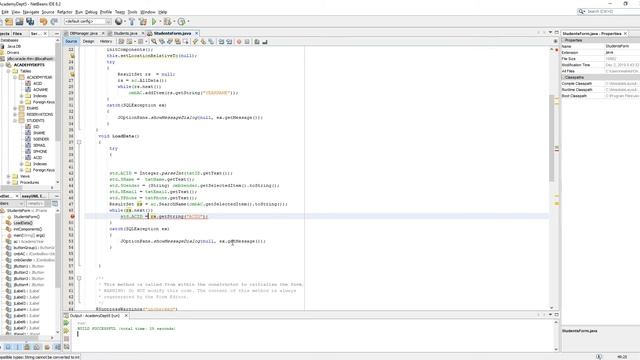Expand the Views folder node
640x360 pixels.
(9, 176)
